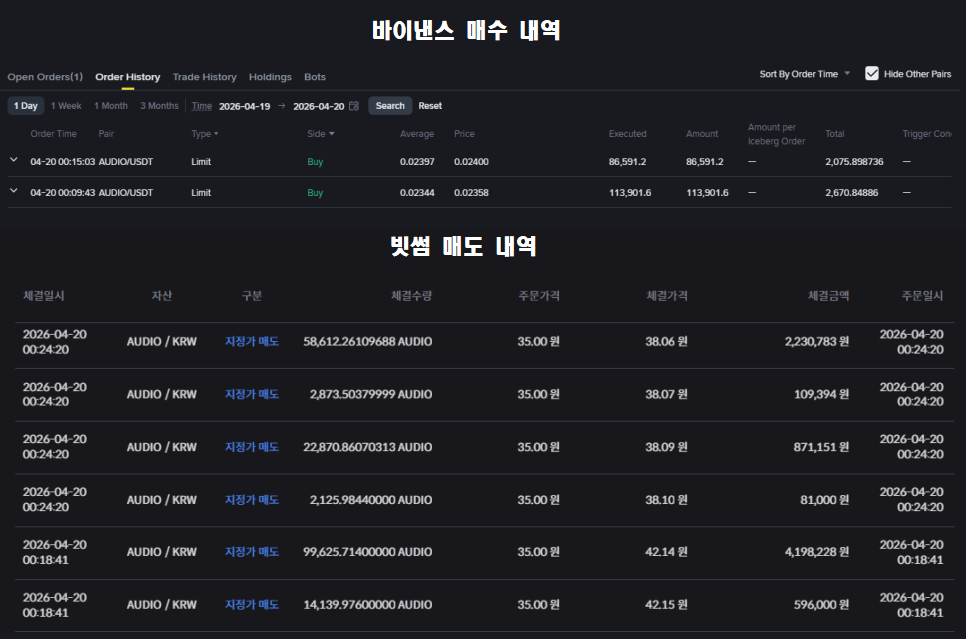The image size is (966, 639).
Task: Click executed quantity 2,873.50379999 AUDIO
Action: [371, 394]
